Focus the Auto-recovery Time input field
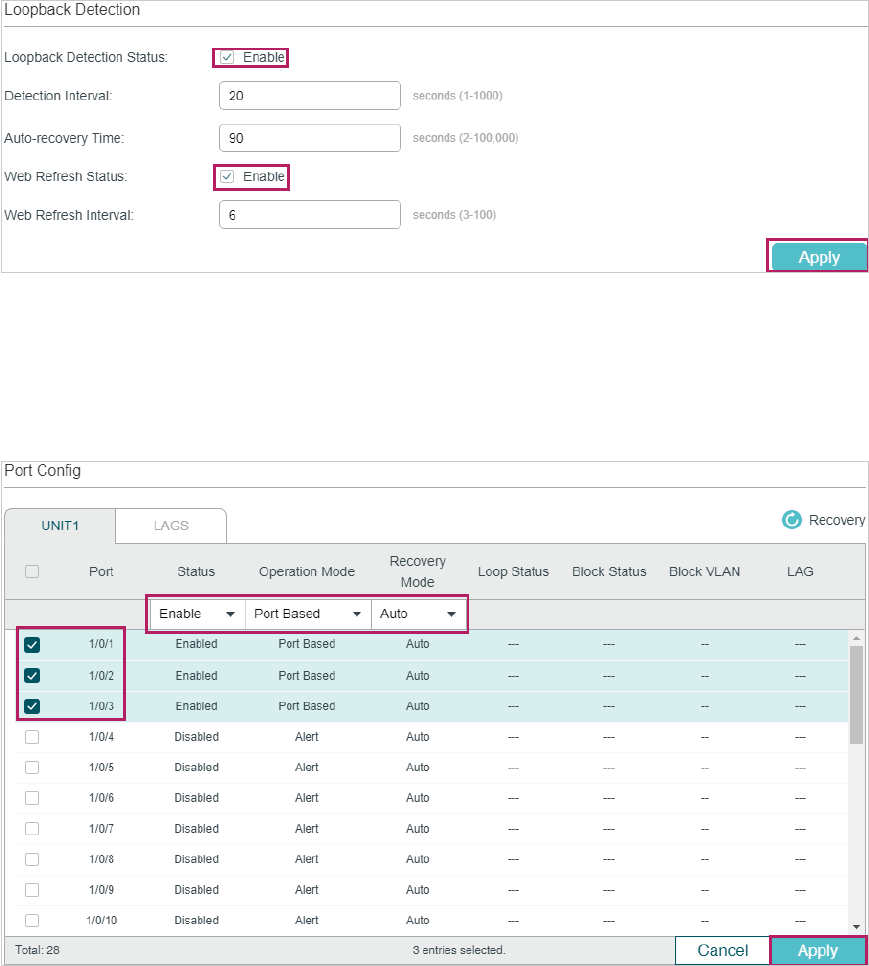Viewport: 869px width, 966px height. (x=310, y=138)
